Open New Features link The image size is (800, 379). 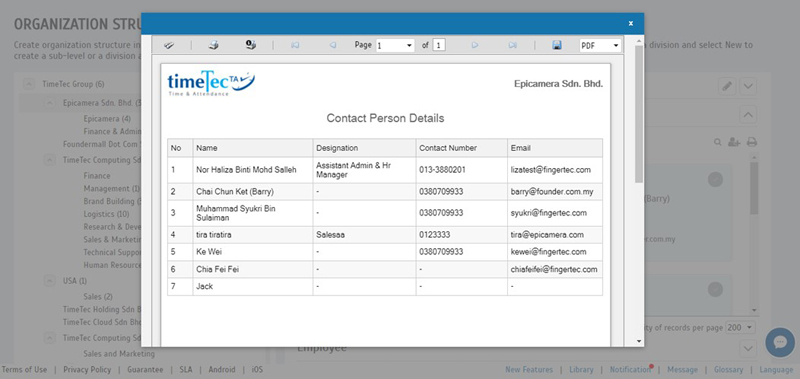[529, 370]
